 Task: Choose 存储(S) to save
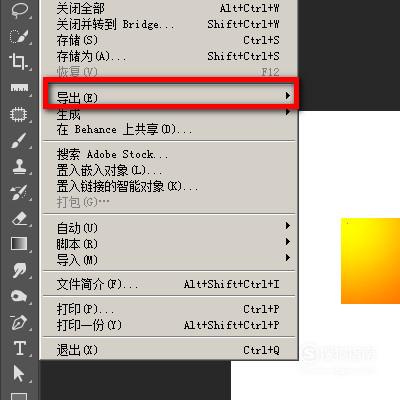(169, 40)
